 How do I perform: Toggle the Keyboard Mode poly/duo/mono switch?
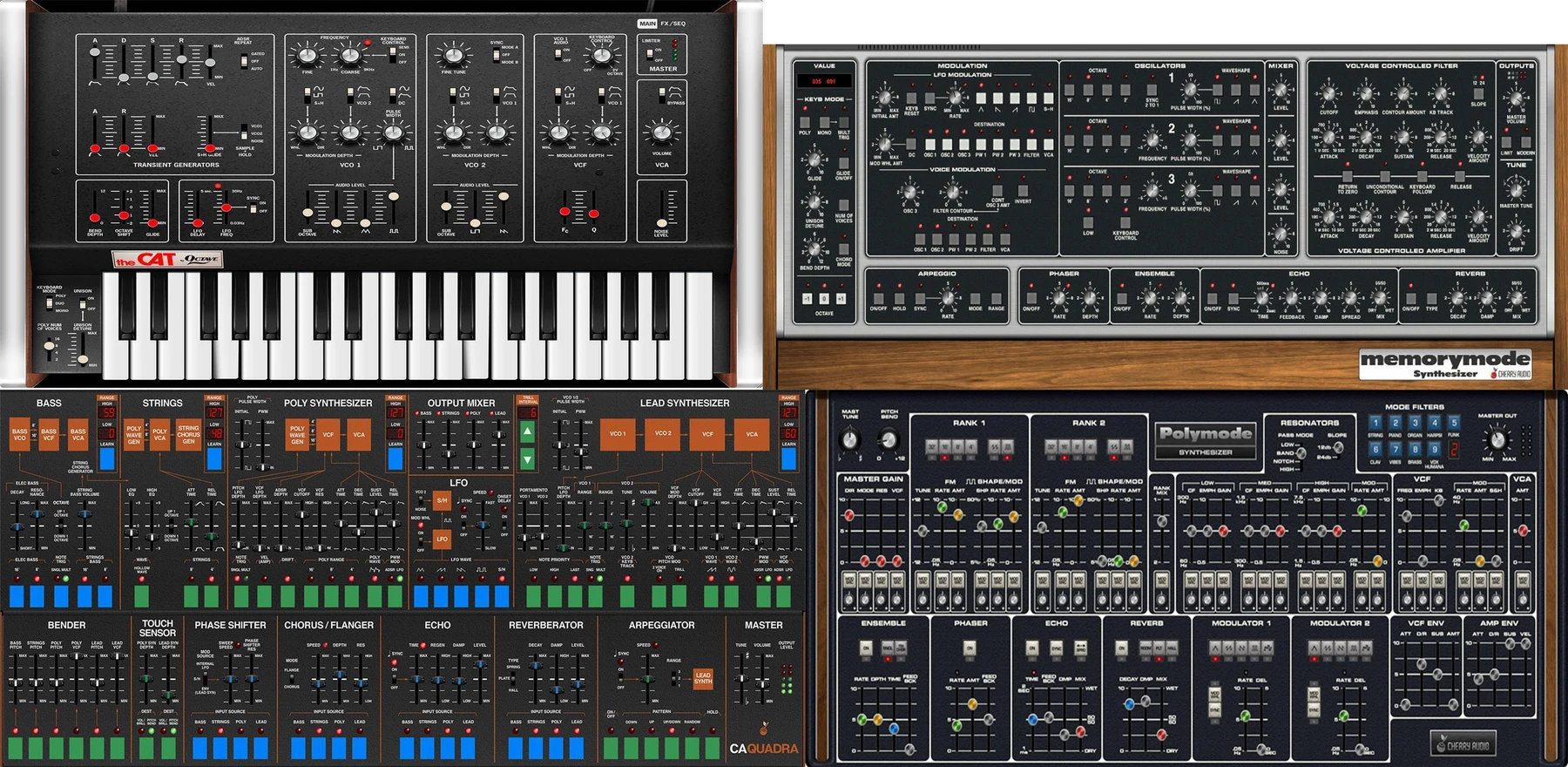pos(50,303)
